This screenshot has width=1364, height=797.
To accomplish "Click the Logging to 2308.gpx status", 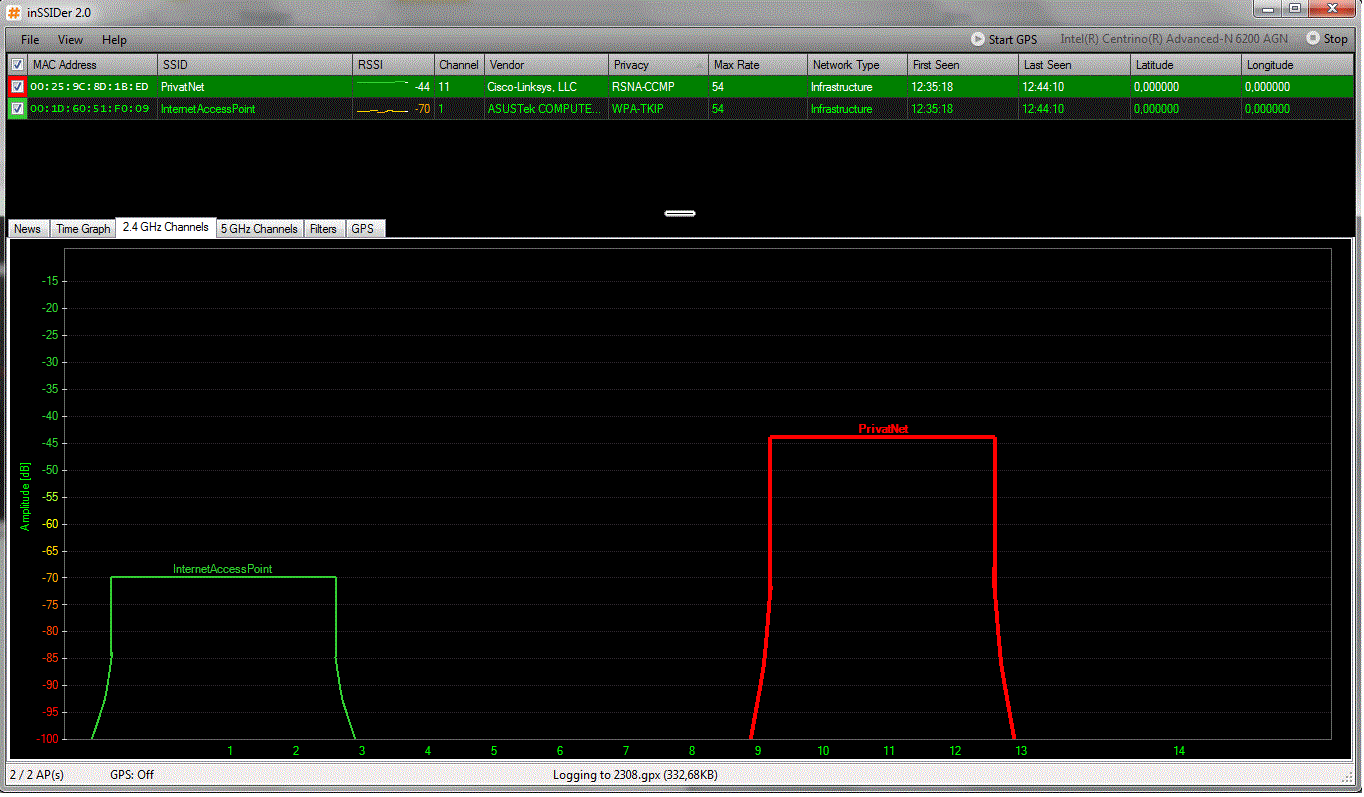I will point(635,775).
